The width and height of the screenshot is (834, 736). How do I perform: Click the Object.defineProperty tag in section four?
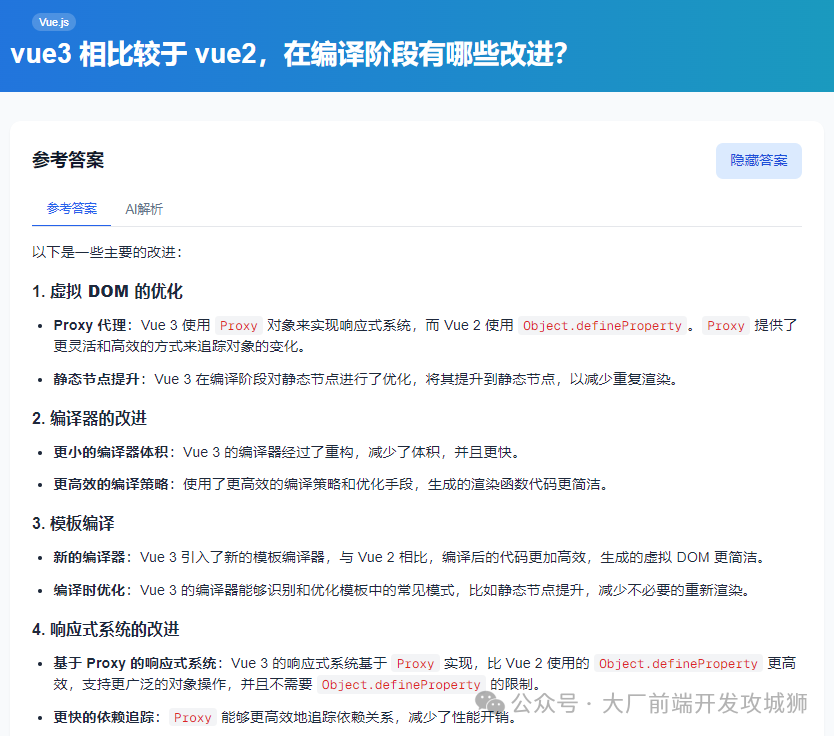[678, 663]
